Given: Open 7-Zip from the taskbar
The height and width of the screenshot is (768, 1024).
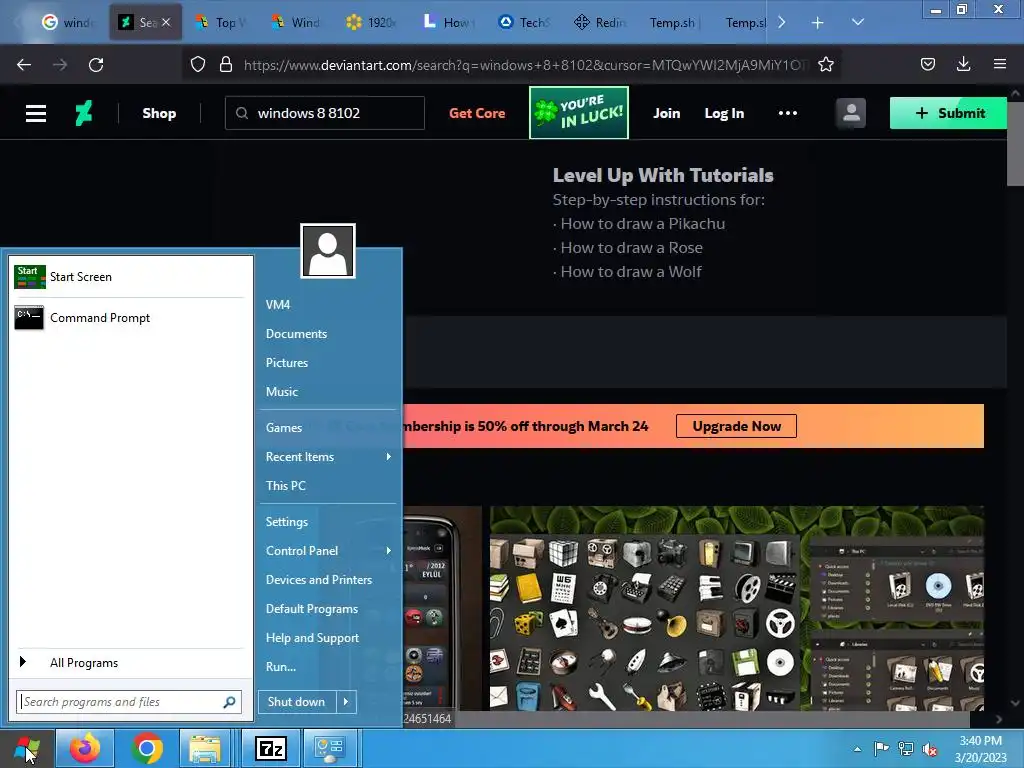Looking at the screenshot, I should click(270, 748).
